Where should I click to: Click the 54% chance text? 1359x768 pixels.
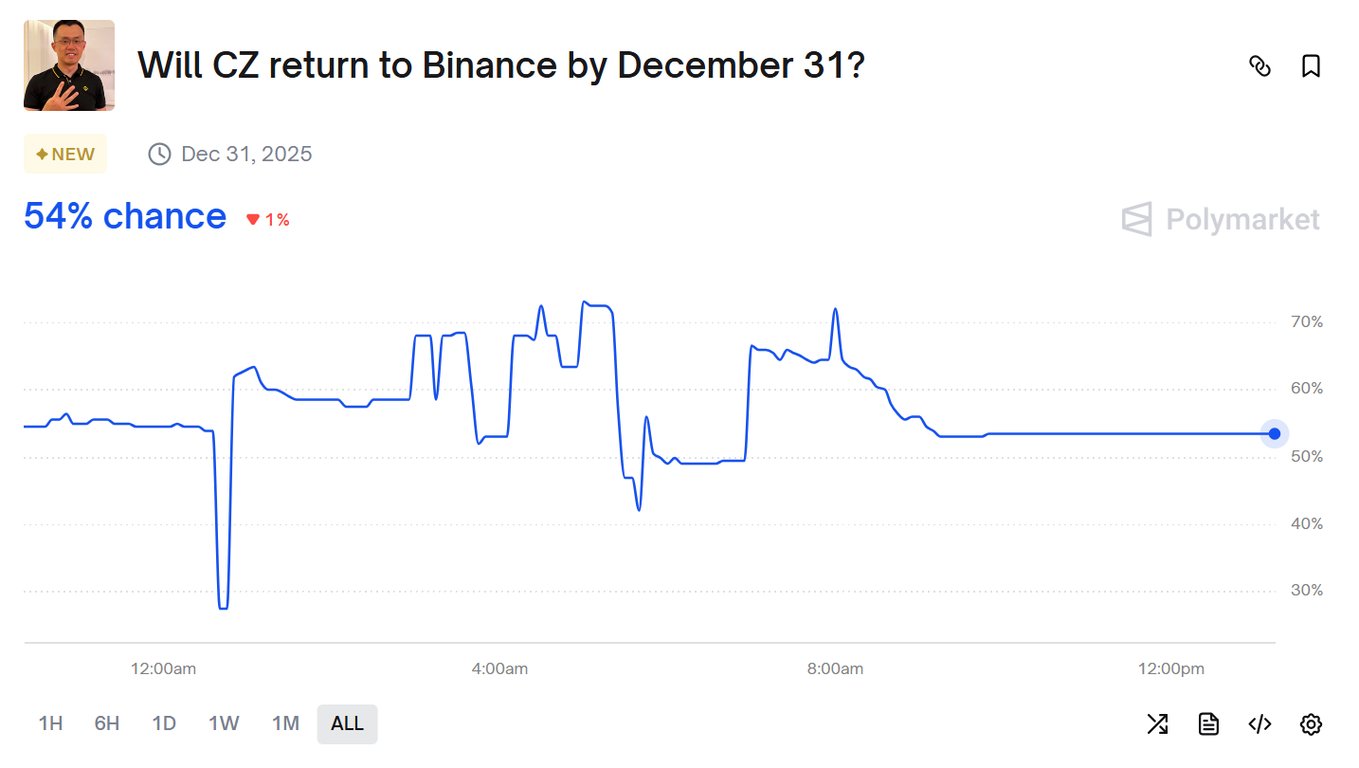123,216
